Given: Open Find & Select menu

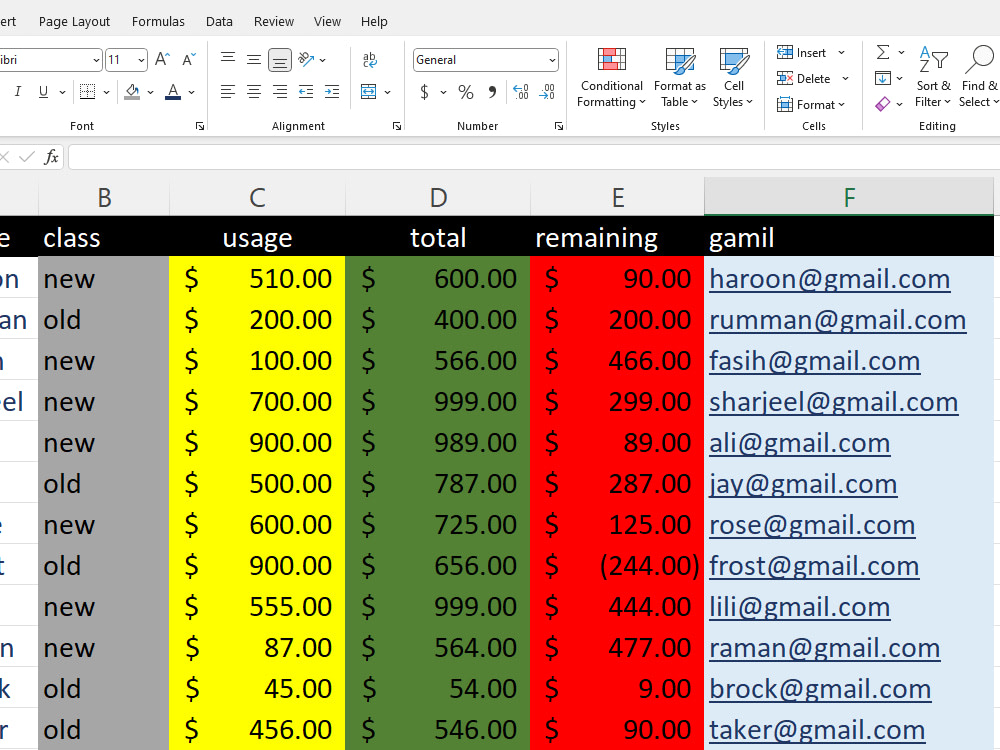Looking at the screenshot, I should click(x=979, y=78).
